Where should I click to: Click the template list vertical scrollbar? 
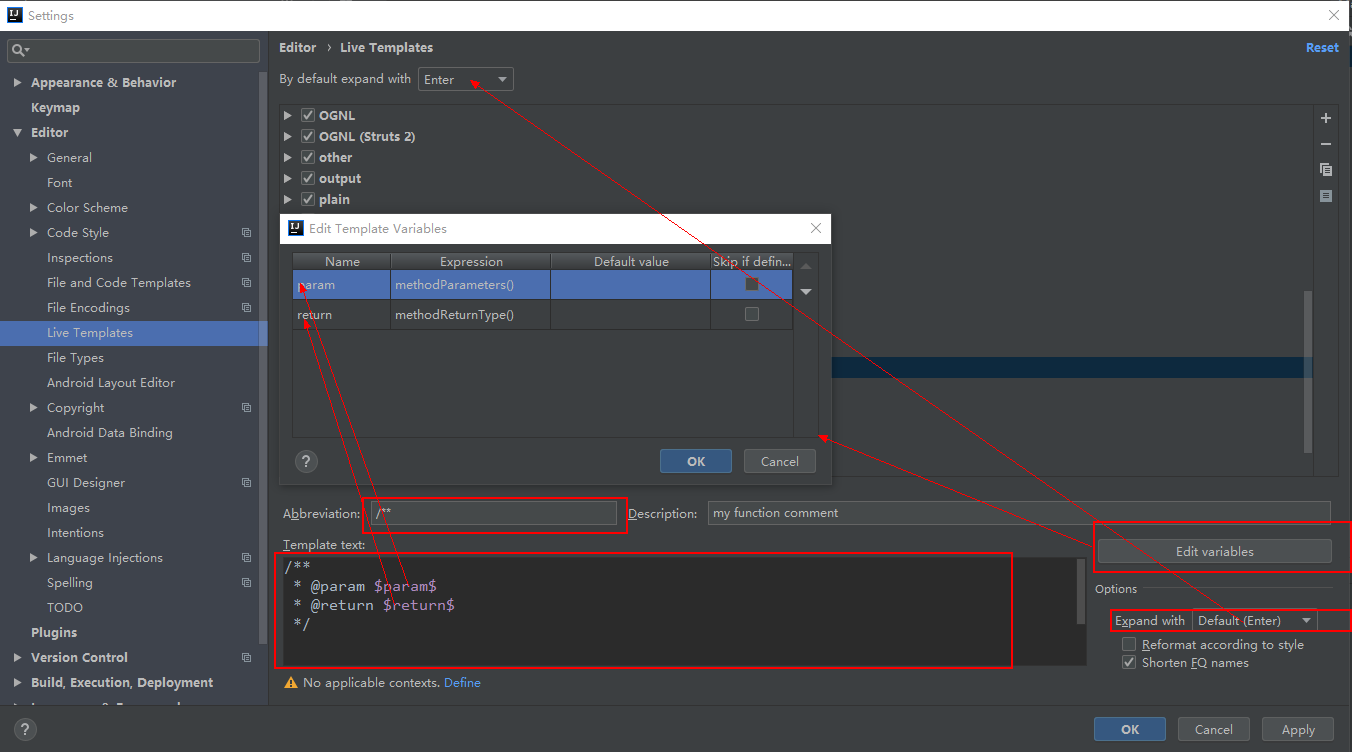pyautogui.click(x=1308, y=371)
